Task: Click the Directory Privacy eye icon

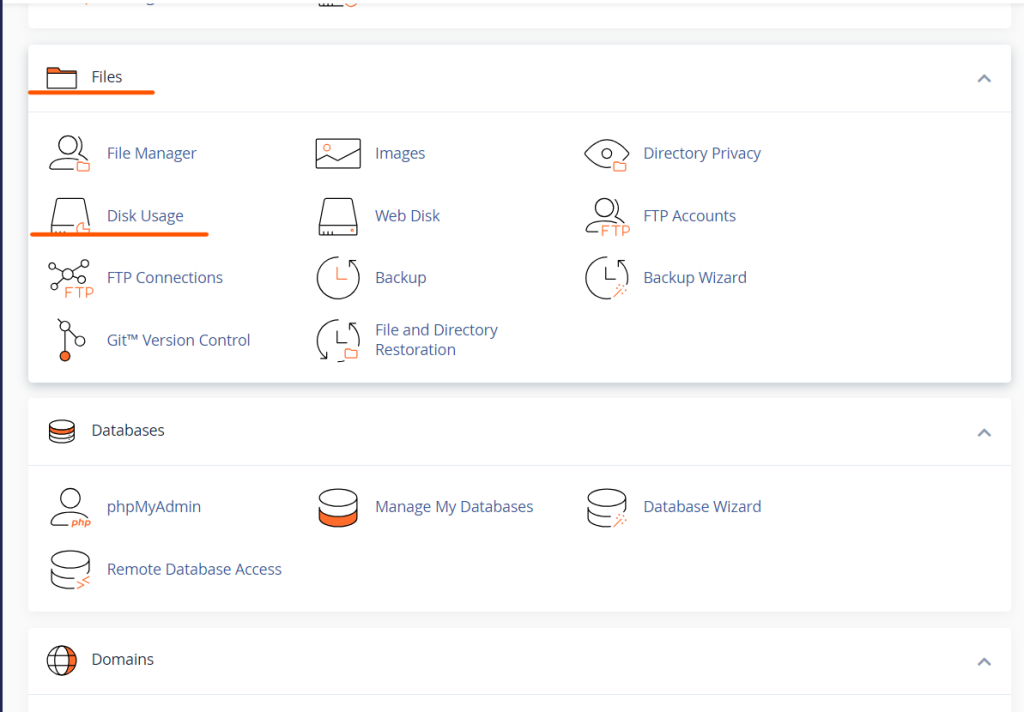Action: 607,155
